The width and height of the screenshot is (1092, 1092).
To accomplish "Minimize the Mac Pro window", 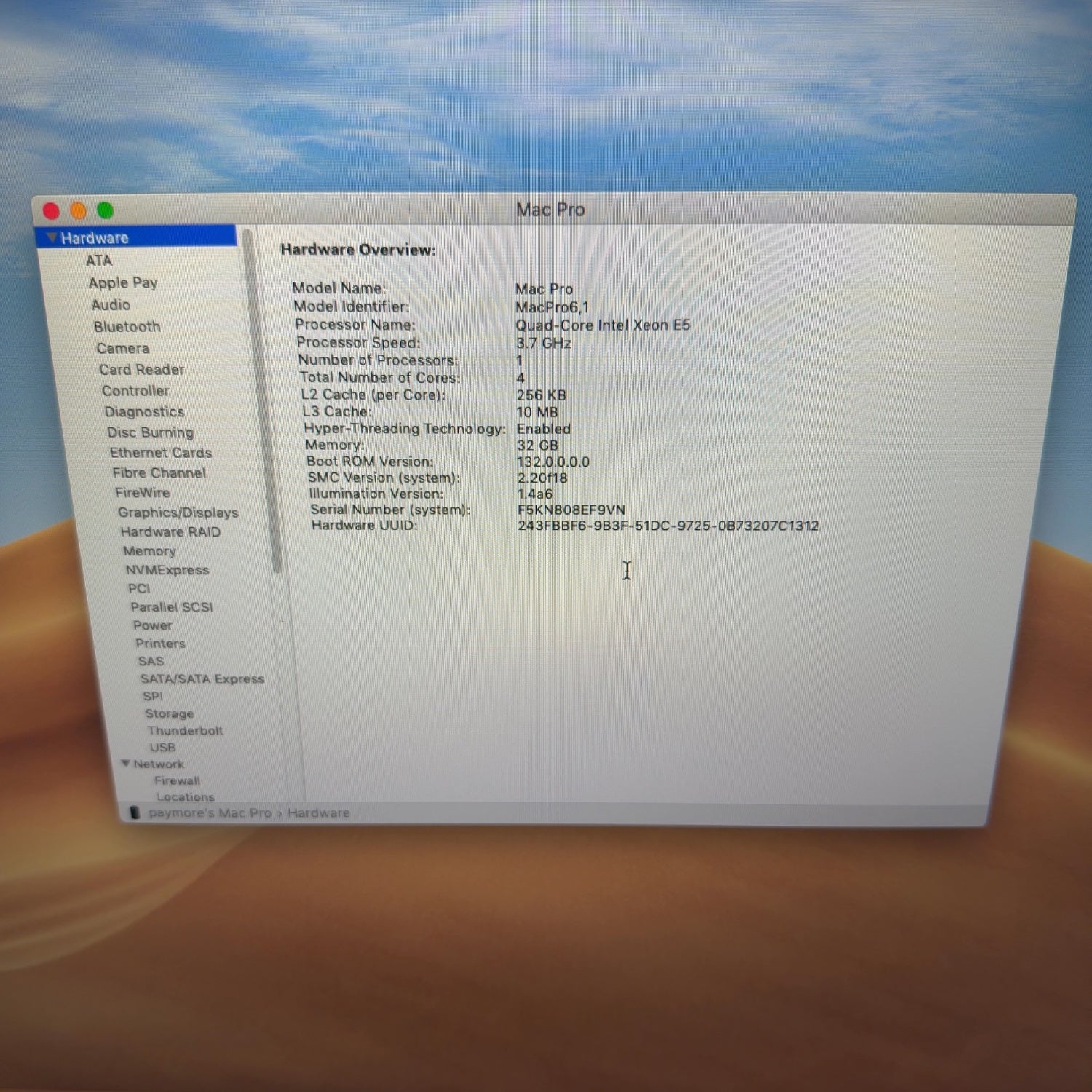I will pyautogui.click(x=78, y=211).
